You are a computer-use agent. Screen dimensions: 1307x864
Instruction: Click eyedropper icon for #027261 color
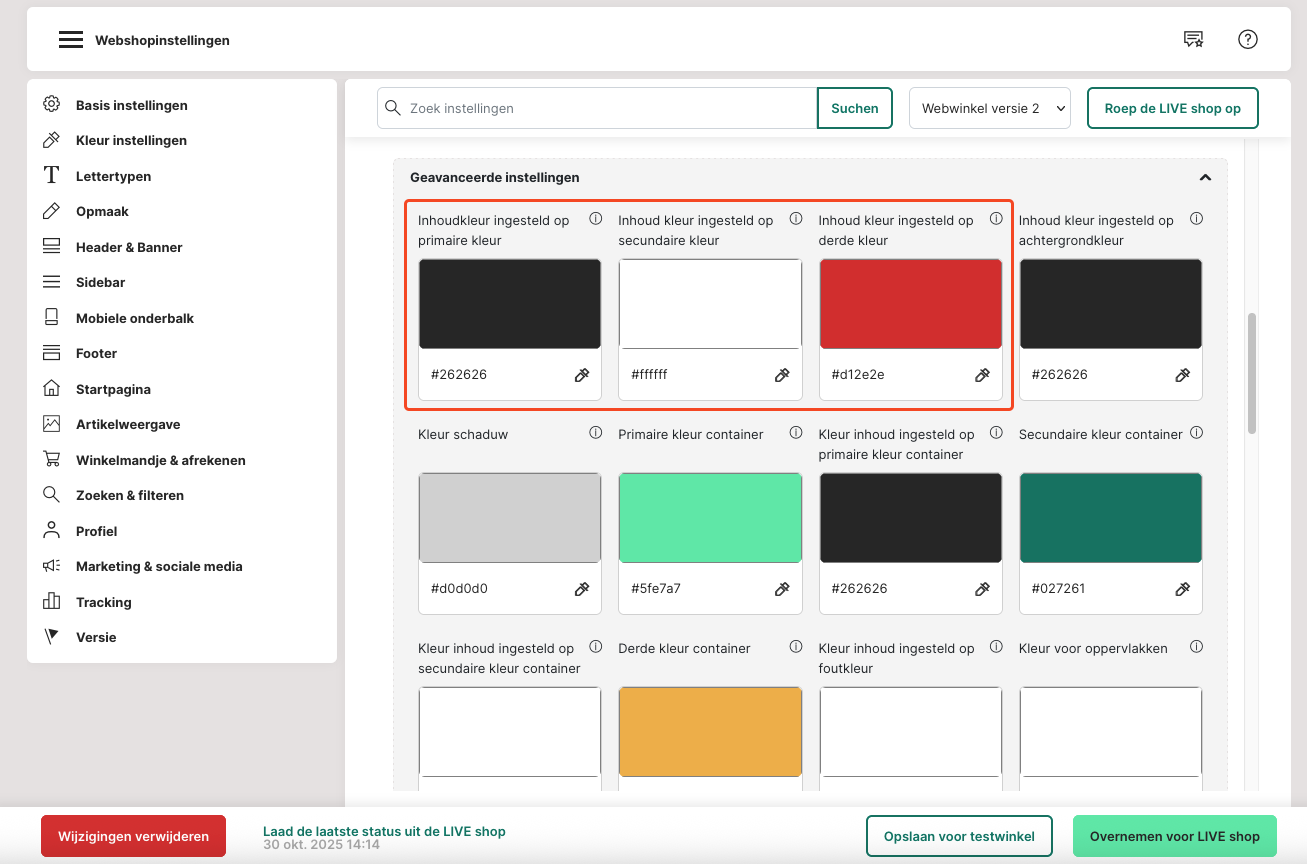pyautogui.click(x=1182, y=589)
